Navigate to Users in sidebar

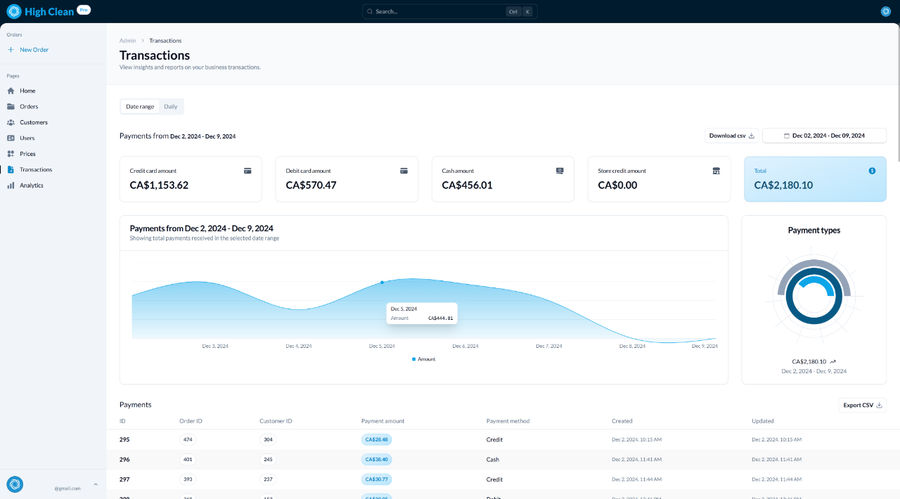[27, 138]
